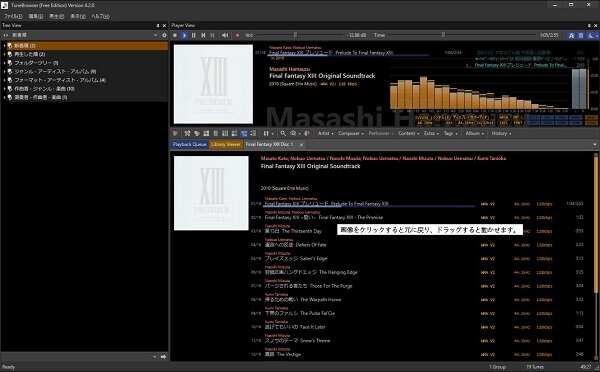Skip to the next track
This screenshot has height=372, width=600.
(x=212, y=35)
